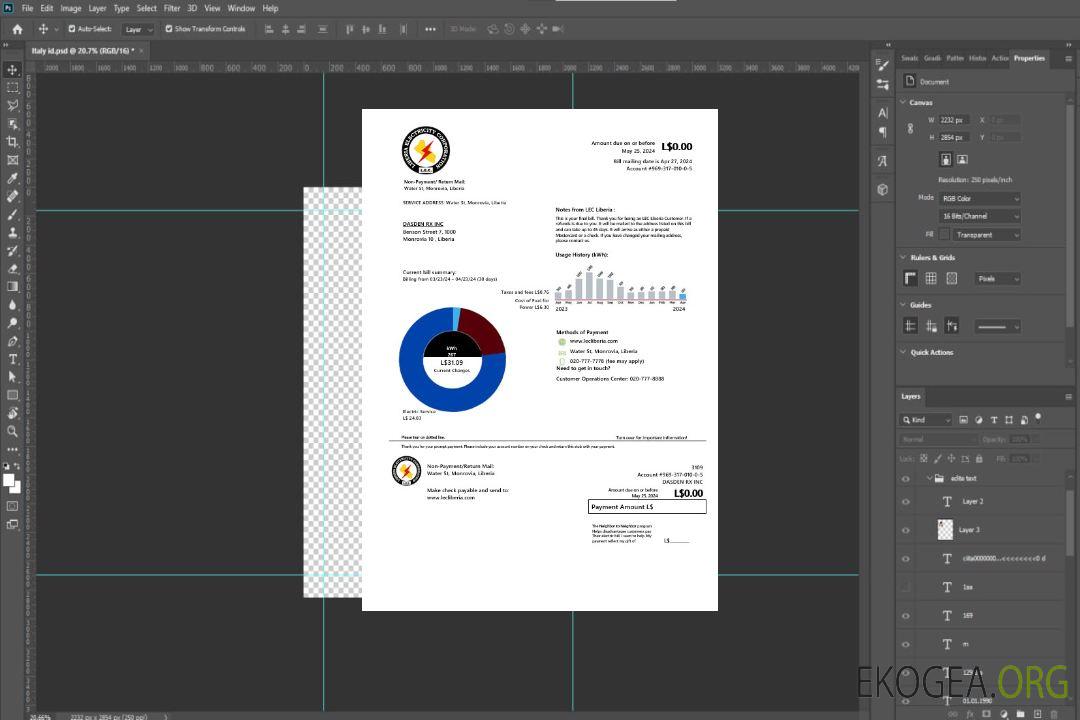The width and height of the screenshot is (1080, 720).
Task: Click the Fill color swatch in Properties
Action: 944,235
